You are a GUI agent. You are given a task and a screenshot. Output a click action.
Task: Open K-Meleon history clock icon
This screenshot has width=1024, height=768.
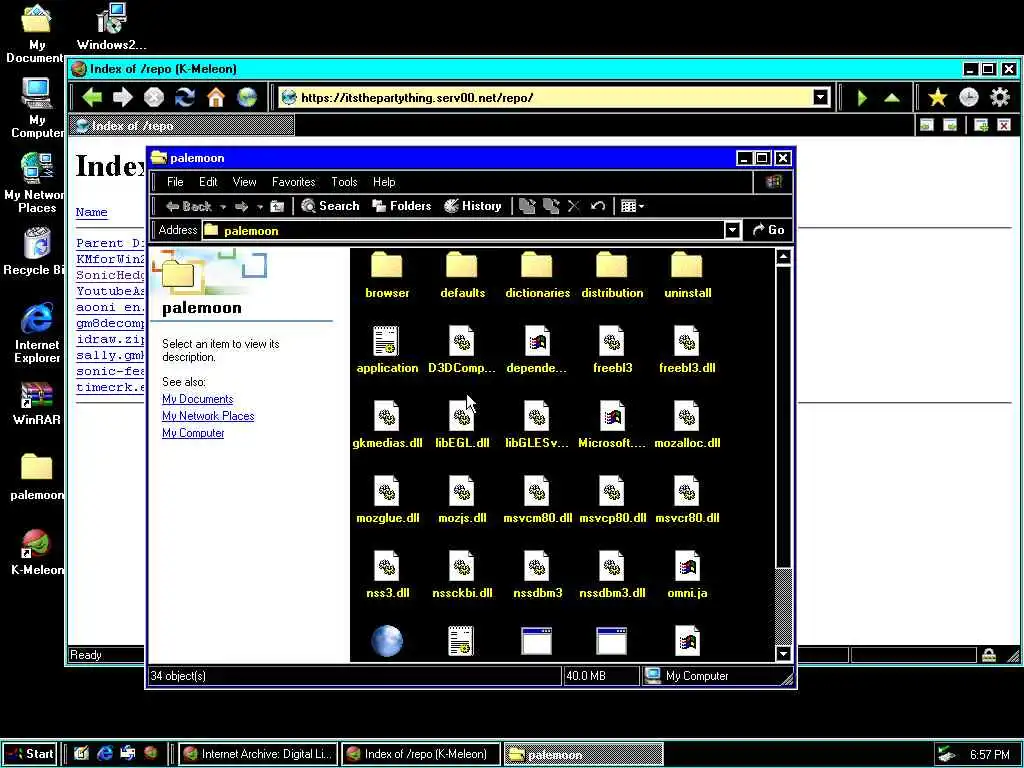(x=968, y=98)
